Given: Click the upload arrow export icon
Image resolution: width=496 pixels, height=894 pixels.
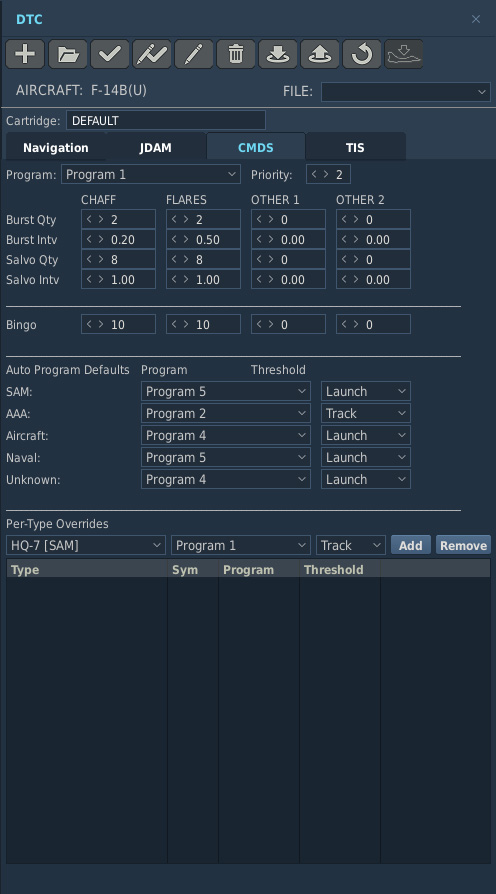Looking at the screenshot, I should [x=320, y=55].
